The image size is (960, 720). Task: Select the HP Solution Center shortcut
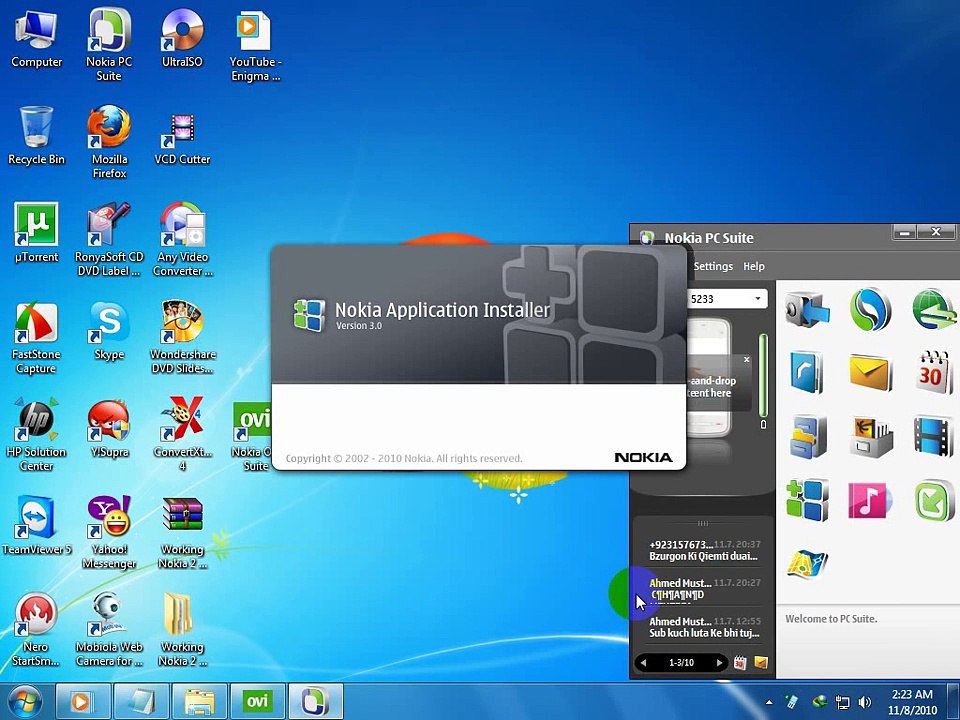pyautogui.click(x=36, y=435)
